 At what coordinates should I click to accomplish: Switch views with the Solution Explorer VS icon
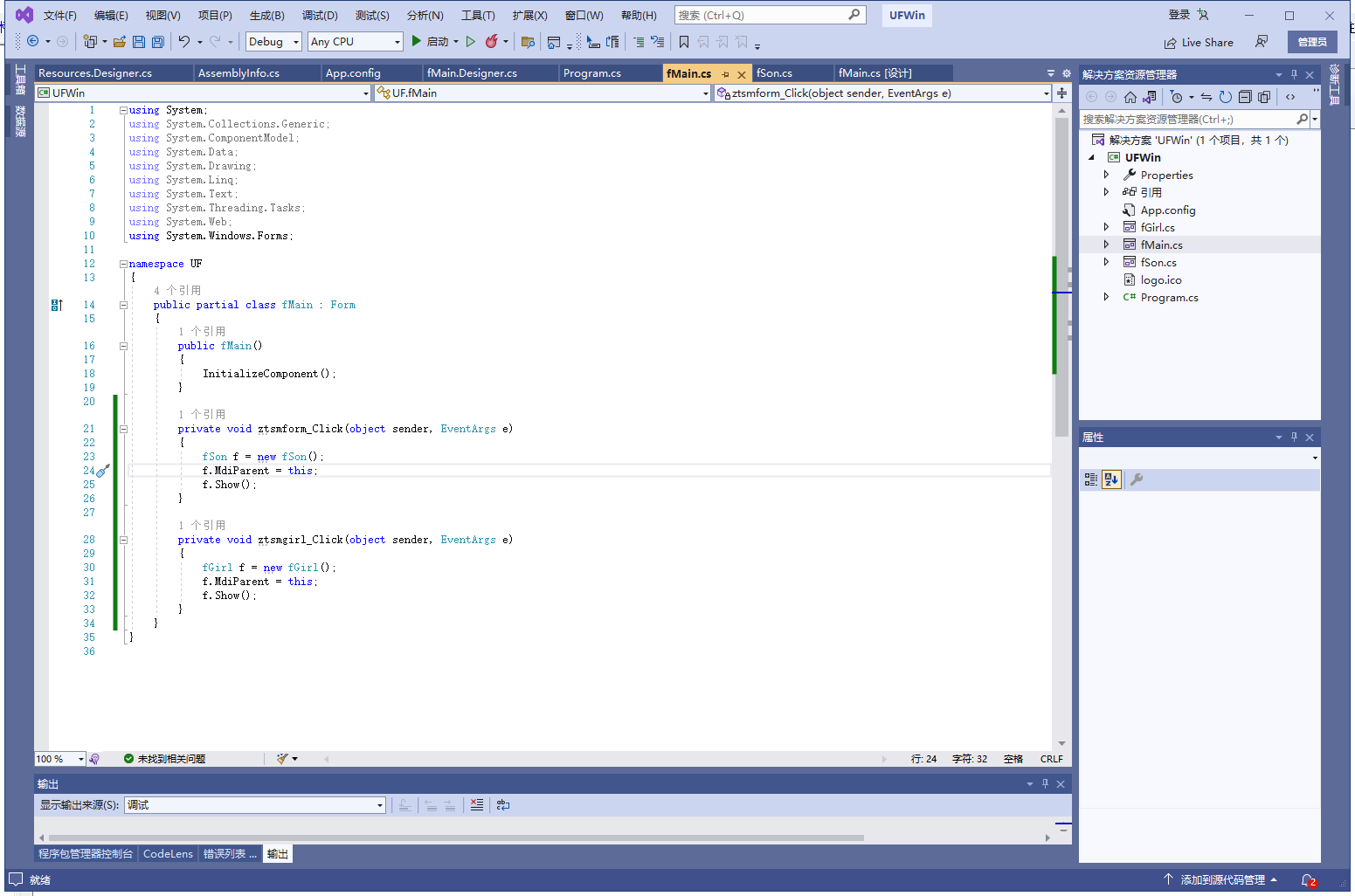[x=1150, y=97]
